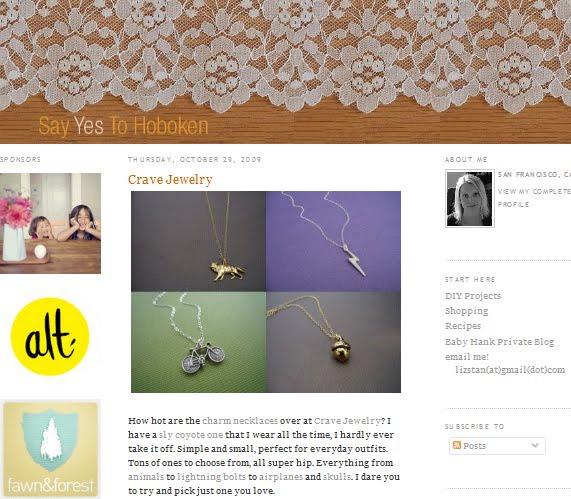Open the Crave Jewelry post title
This screenshot has height=499, width=571.
click(170, 180)
